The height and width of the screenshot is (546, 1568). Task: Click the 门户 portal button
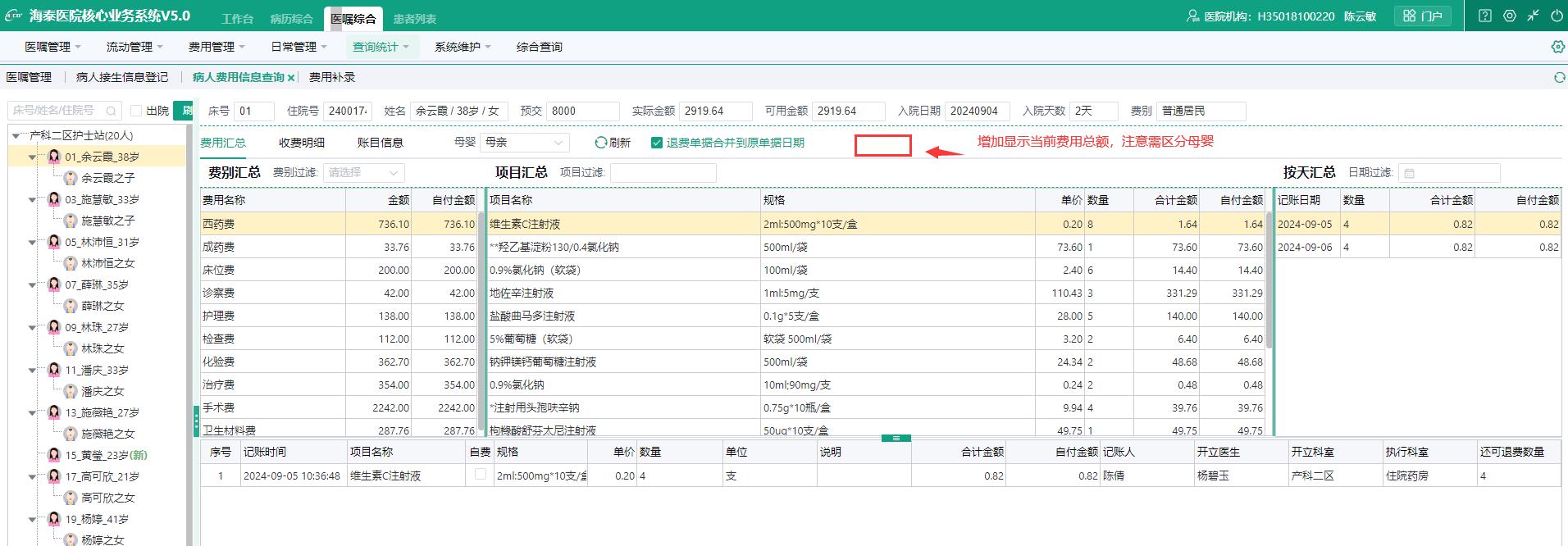(x=1423, y=16)
